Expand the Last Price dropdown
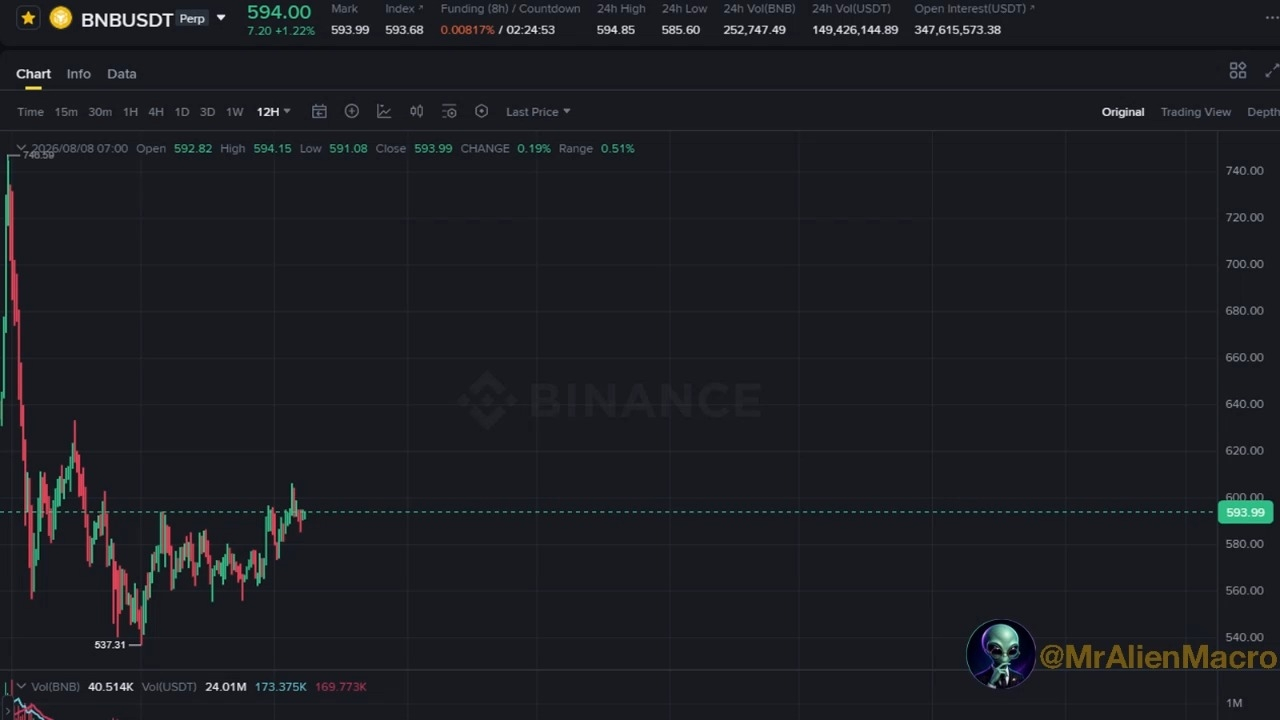 click(538, 112)
